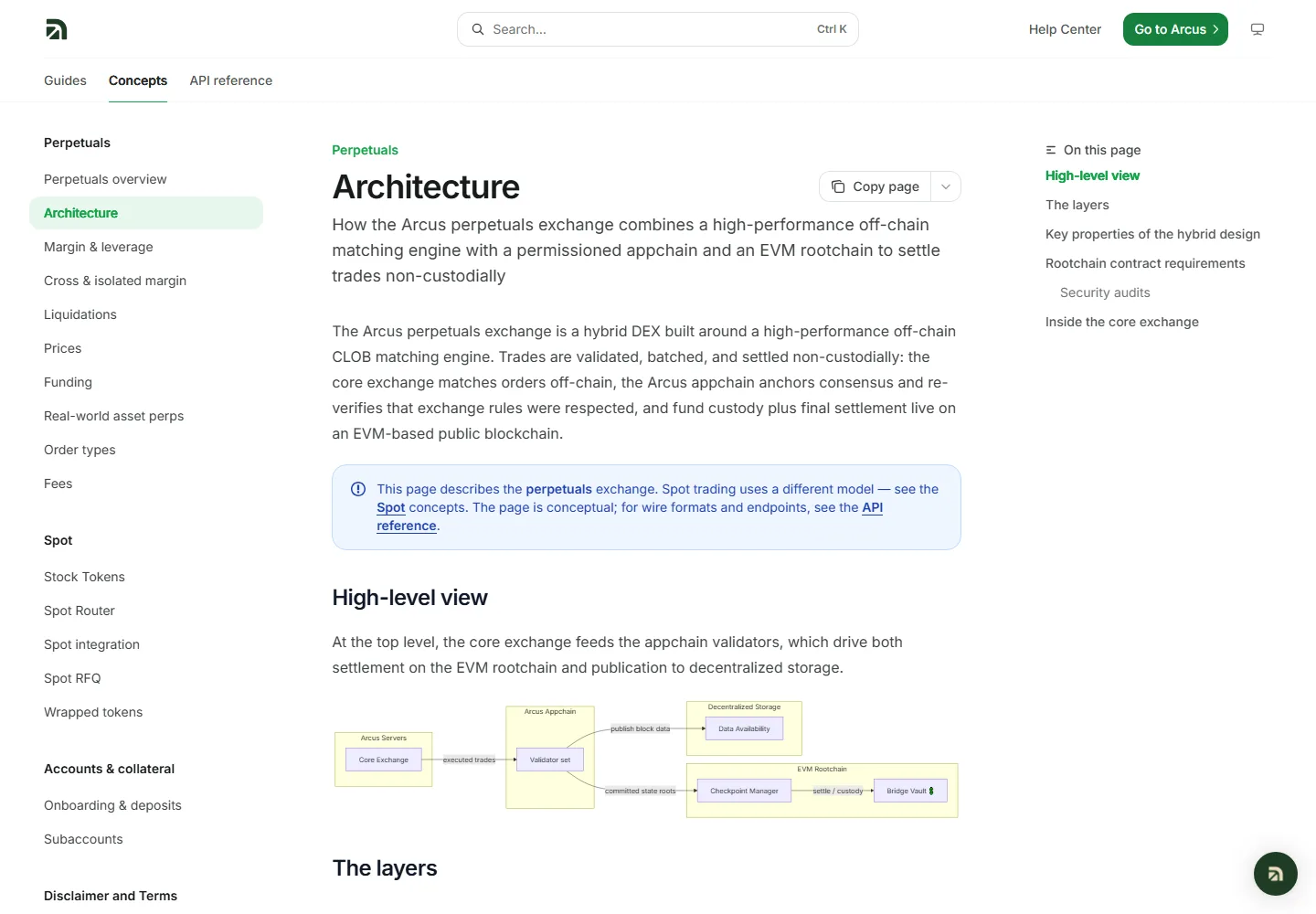Image resolution: width=1316 pixels, height=914 pixels.
Task: Open the API reference tab
Action: point(231,80)
